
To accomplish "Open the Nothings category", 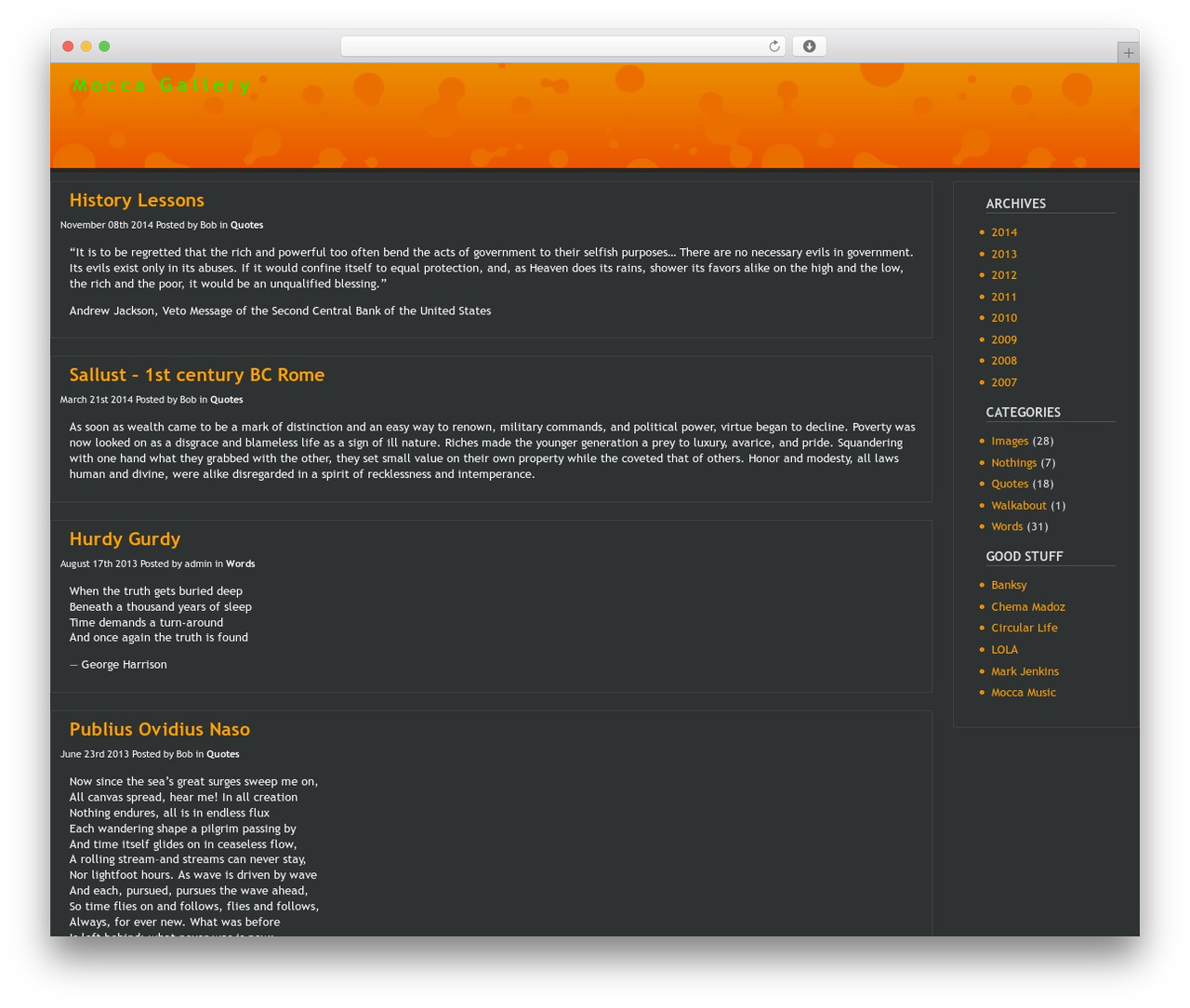I will click(x=1013, y=462).
